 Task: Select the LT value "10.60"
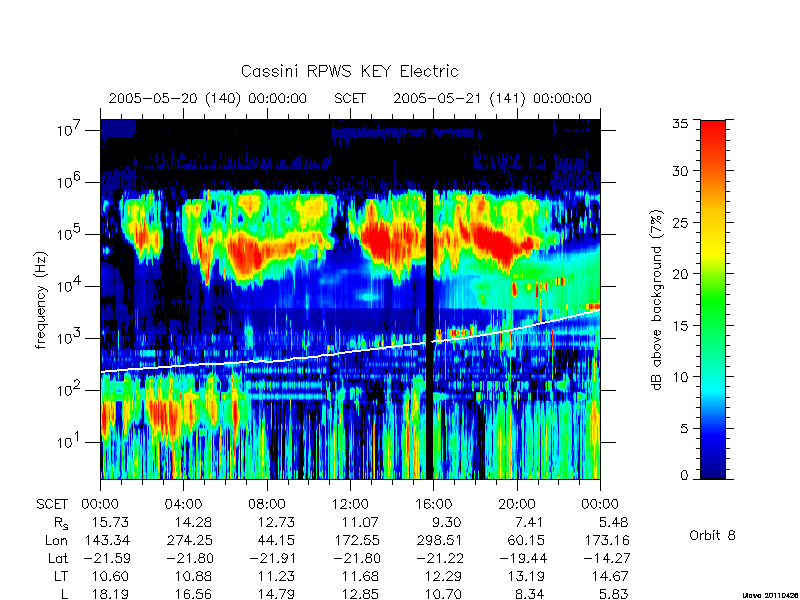110,576
